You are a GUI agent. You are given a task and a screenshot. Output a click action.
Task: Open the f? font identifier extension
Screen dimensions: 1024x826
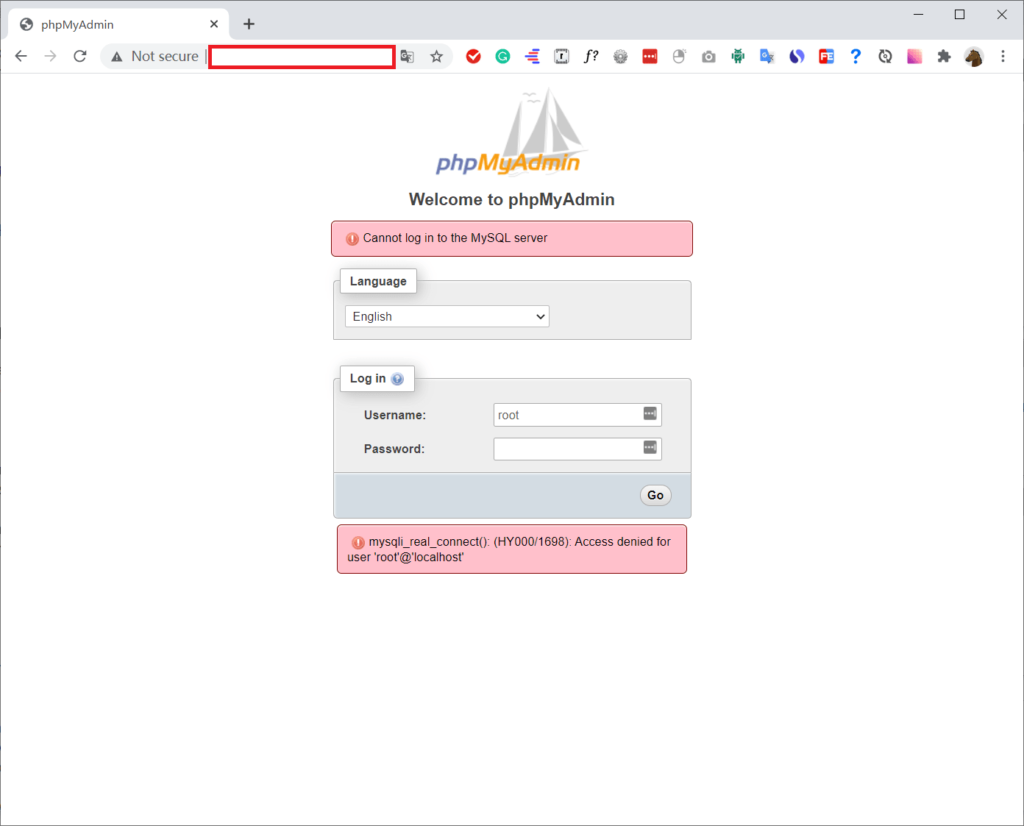tap(591, 57)
